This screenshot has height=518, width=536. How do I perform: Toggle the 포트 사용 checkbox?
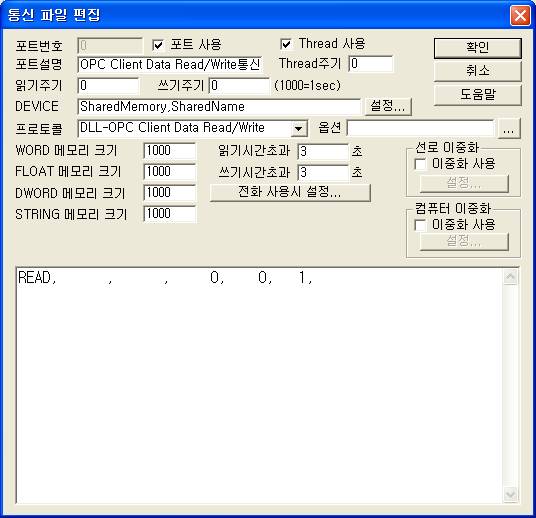tap(158, 45)
